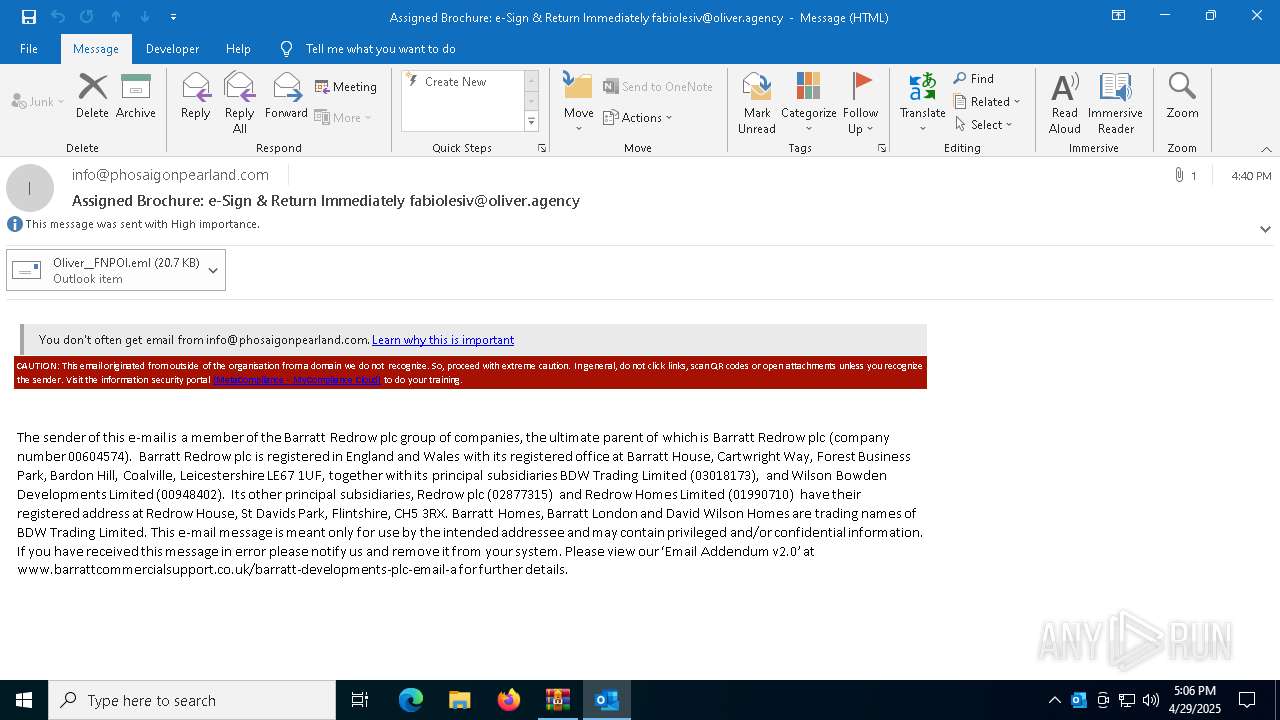
Task: Open Oliver__FNPOI.eml attachment
Action: [106, 270]
